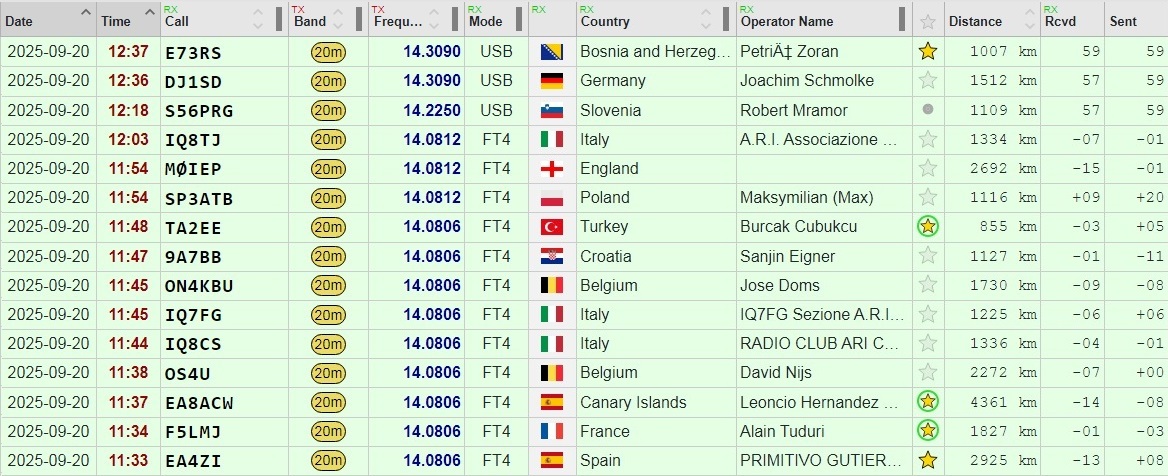Viewport: 1168px width, 476px height.
Task: Click the Bosnia and Herzegovina flag icon
Action: [551, 51]
